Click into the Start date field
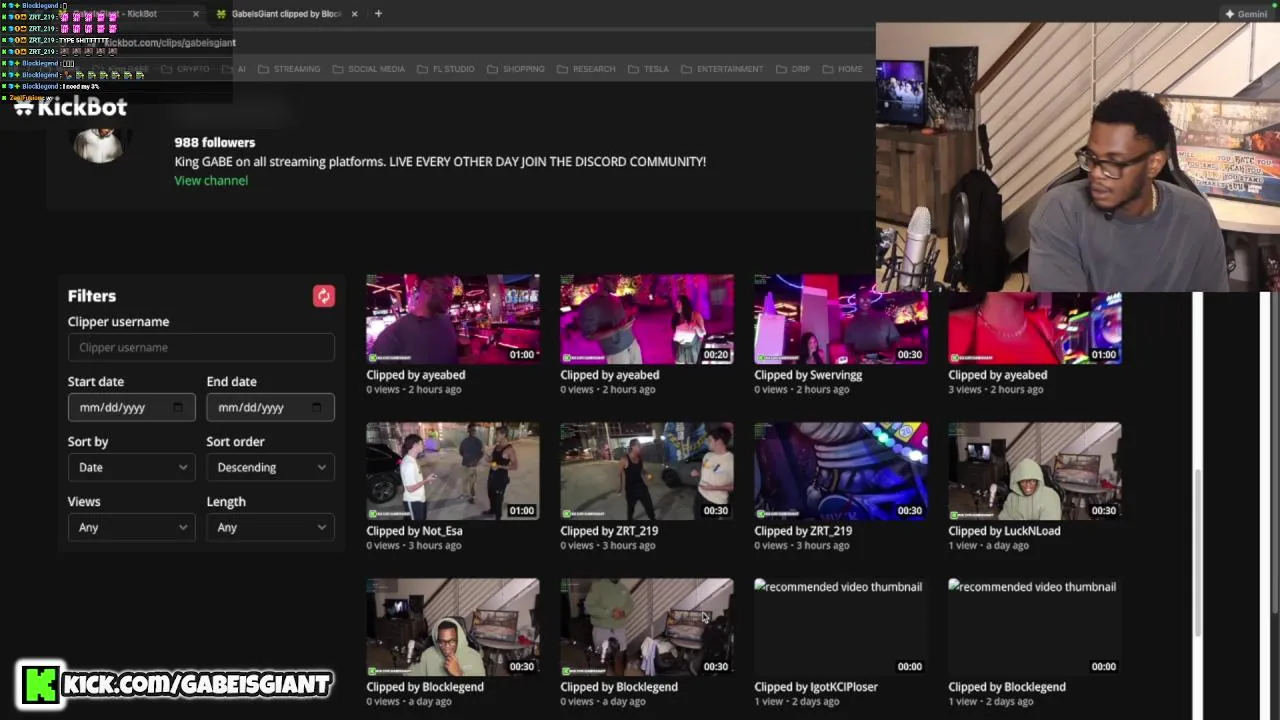This screenshot has height=720, width=1280. (x=131, y=407)
